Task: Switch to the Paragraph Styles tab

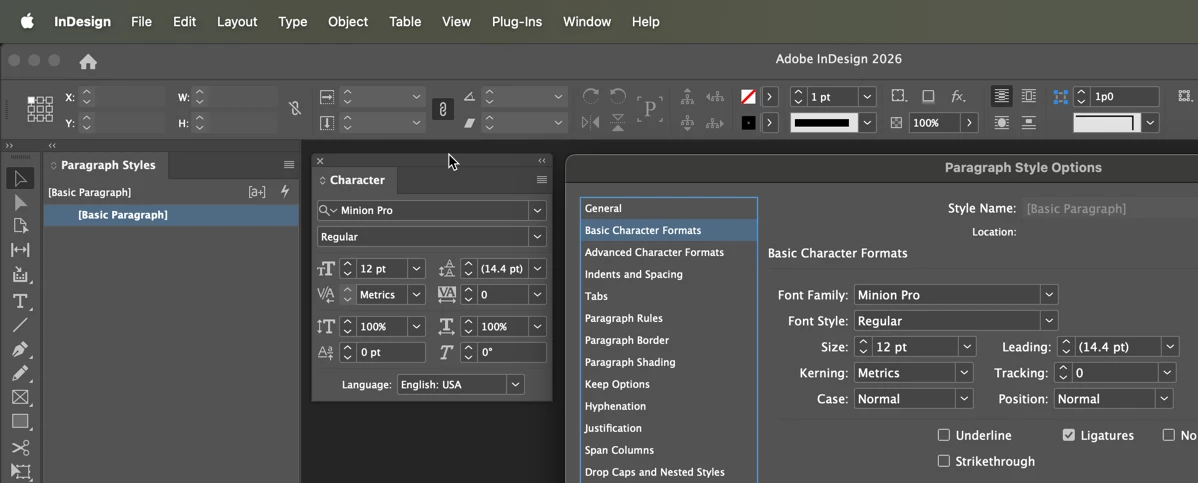Action: click(x=107, y=165)
